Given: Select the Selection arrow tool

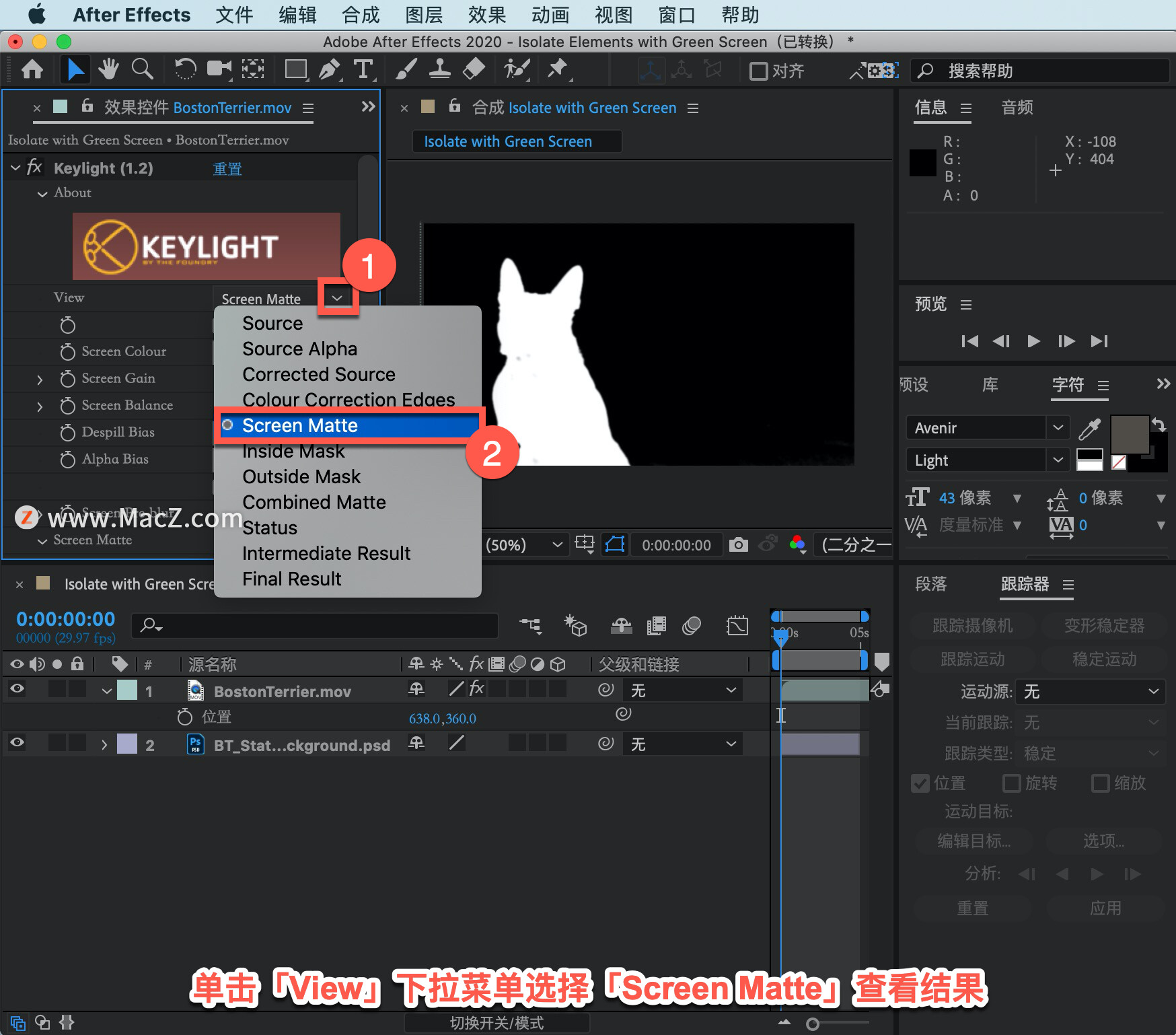Looking at the screenshot, I should (75, 69).
